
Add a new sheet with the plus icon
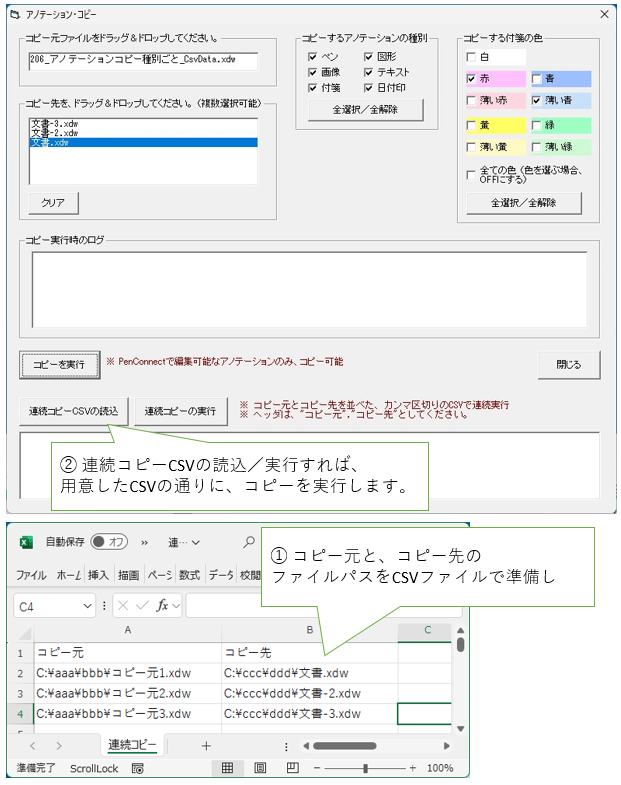(206, 746)
